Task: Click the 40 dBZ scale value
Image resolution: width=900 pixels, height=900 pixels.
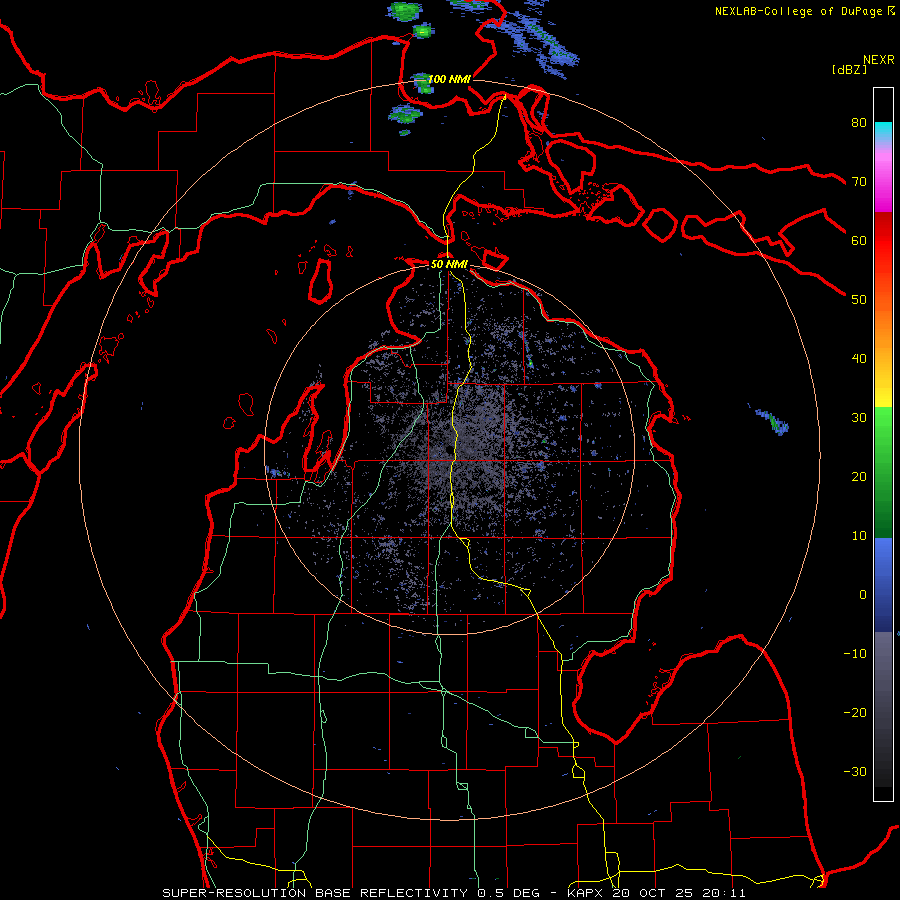Action: pyautogui.click(x=859, y=358)
